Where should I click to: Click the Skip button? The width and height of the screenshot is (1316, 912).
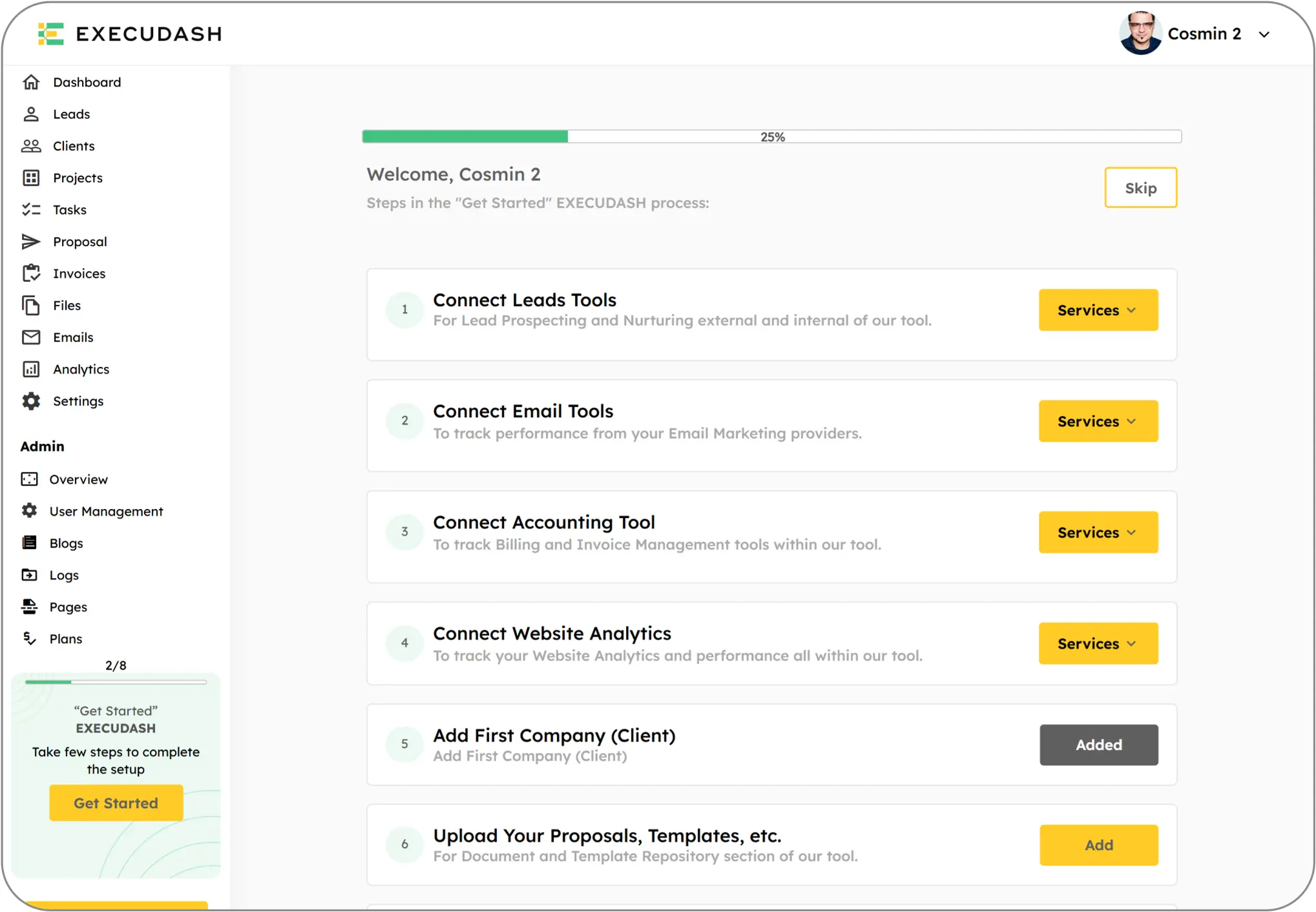[x=1141, y=188]
